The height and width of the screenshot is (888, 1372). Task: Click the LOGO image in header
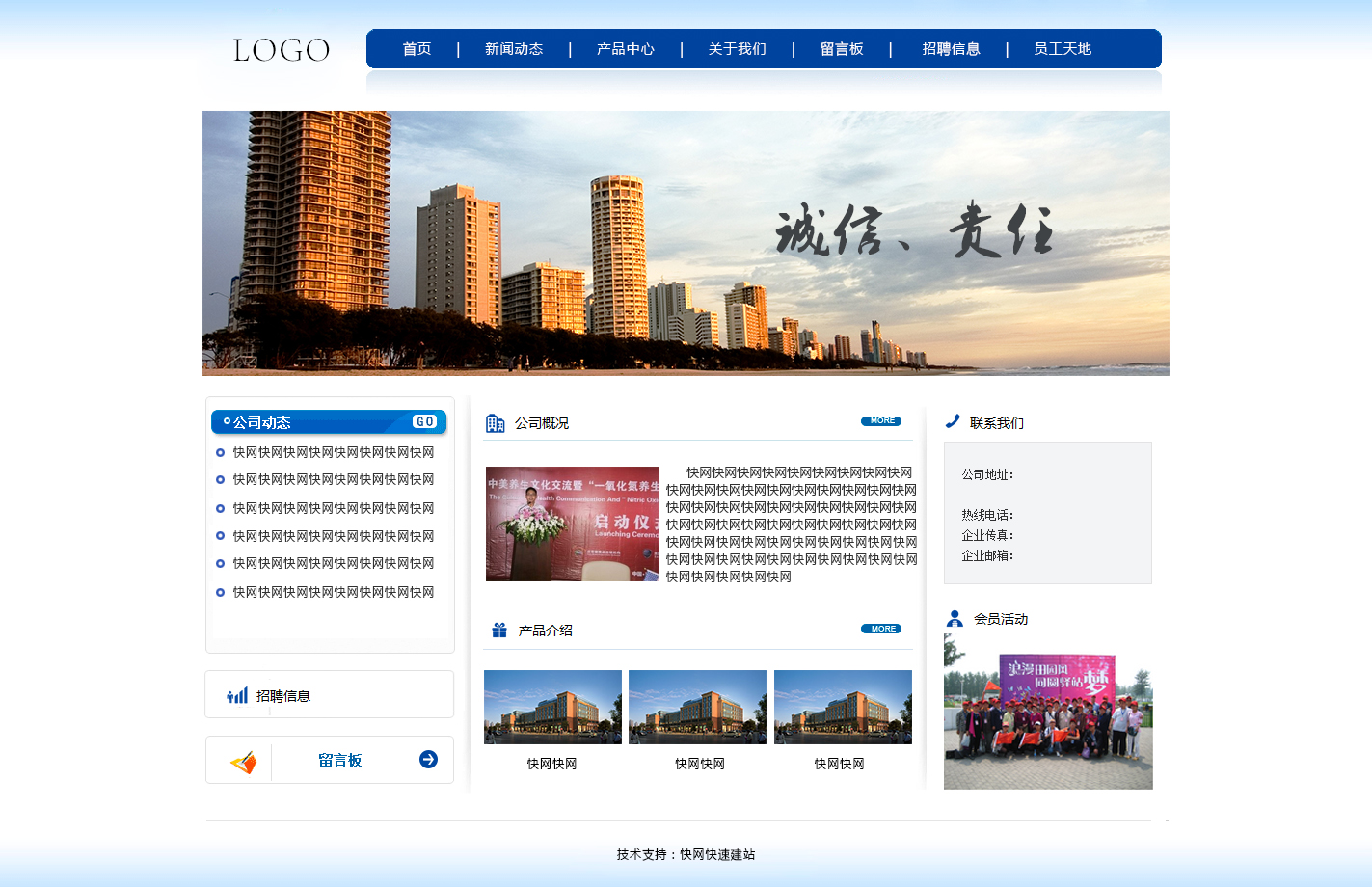(282, 50)
